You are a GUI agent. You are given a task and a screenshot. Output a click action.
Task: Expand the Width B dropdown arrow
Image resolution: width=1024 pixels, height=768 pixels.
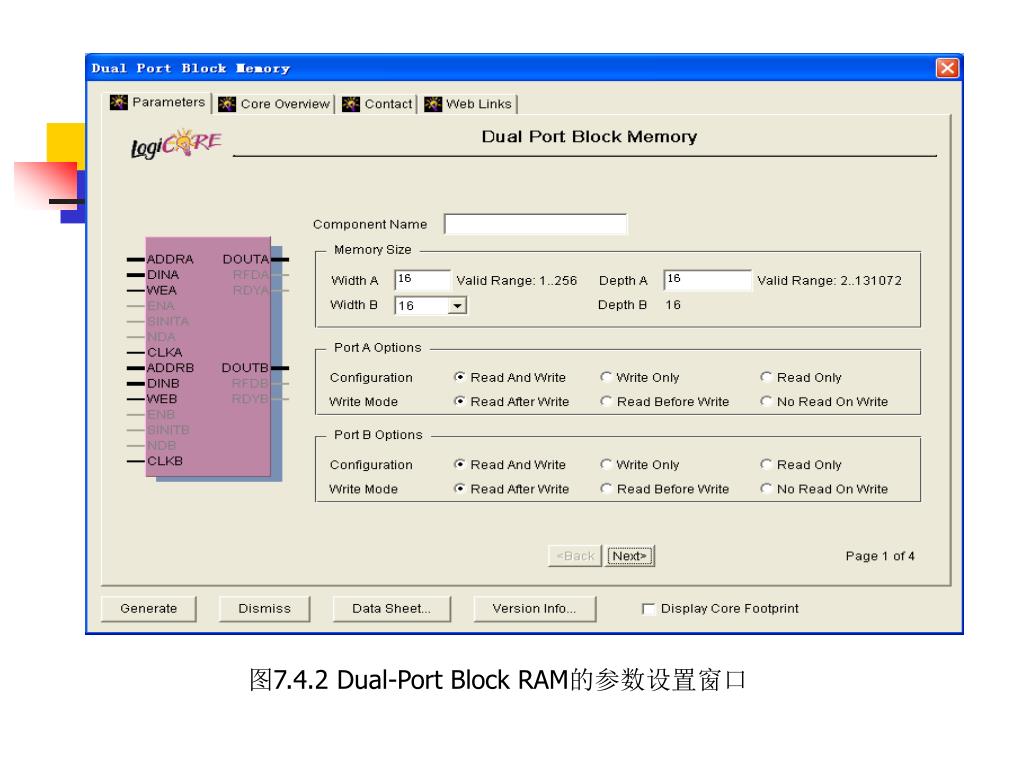click(x=458, y=306)
